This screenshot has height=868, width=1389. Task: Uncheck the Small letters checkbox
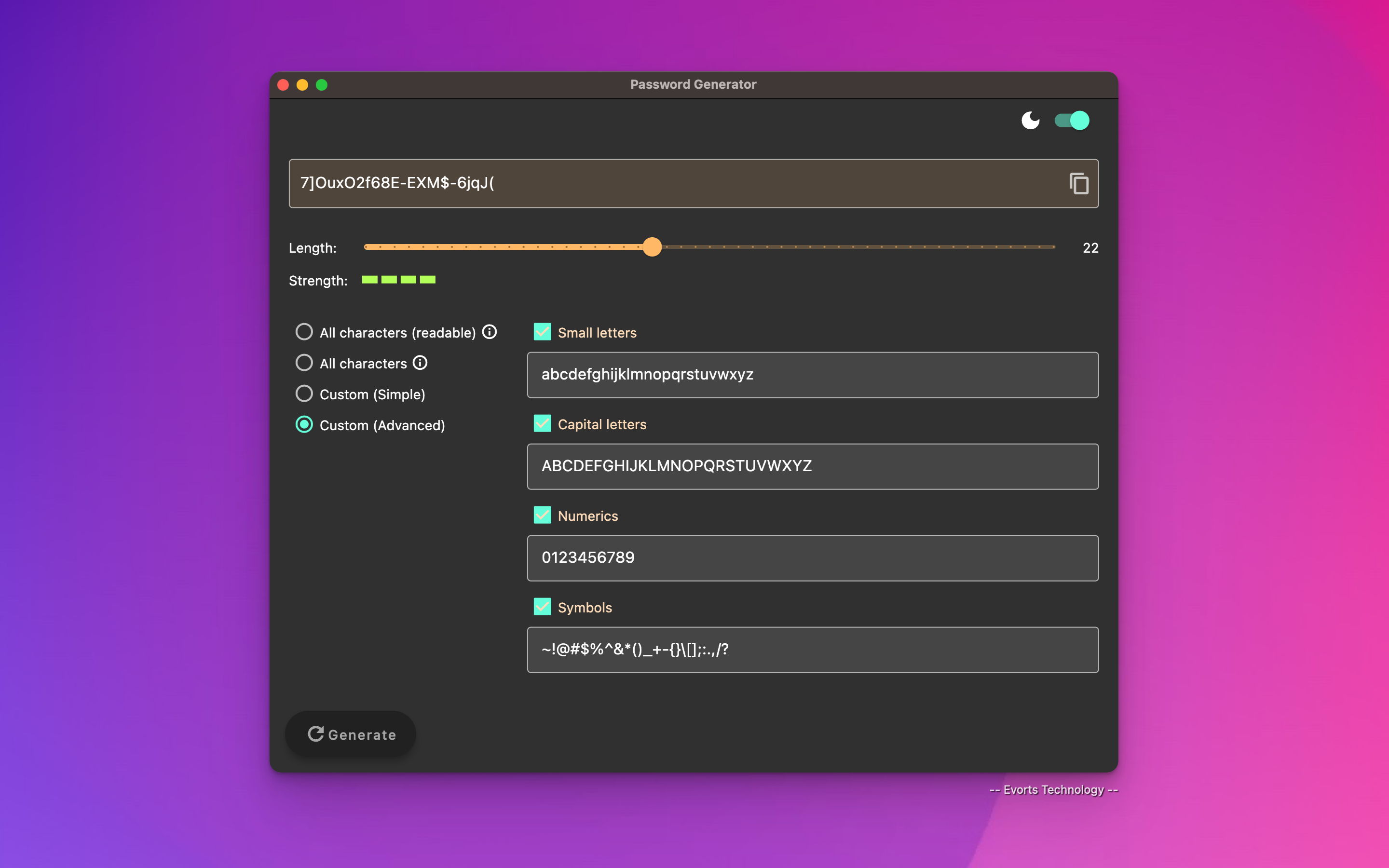tap(542, 332)
